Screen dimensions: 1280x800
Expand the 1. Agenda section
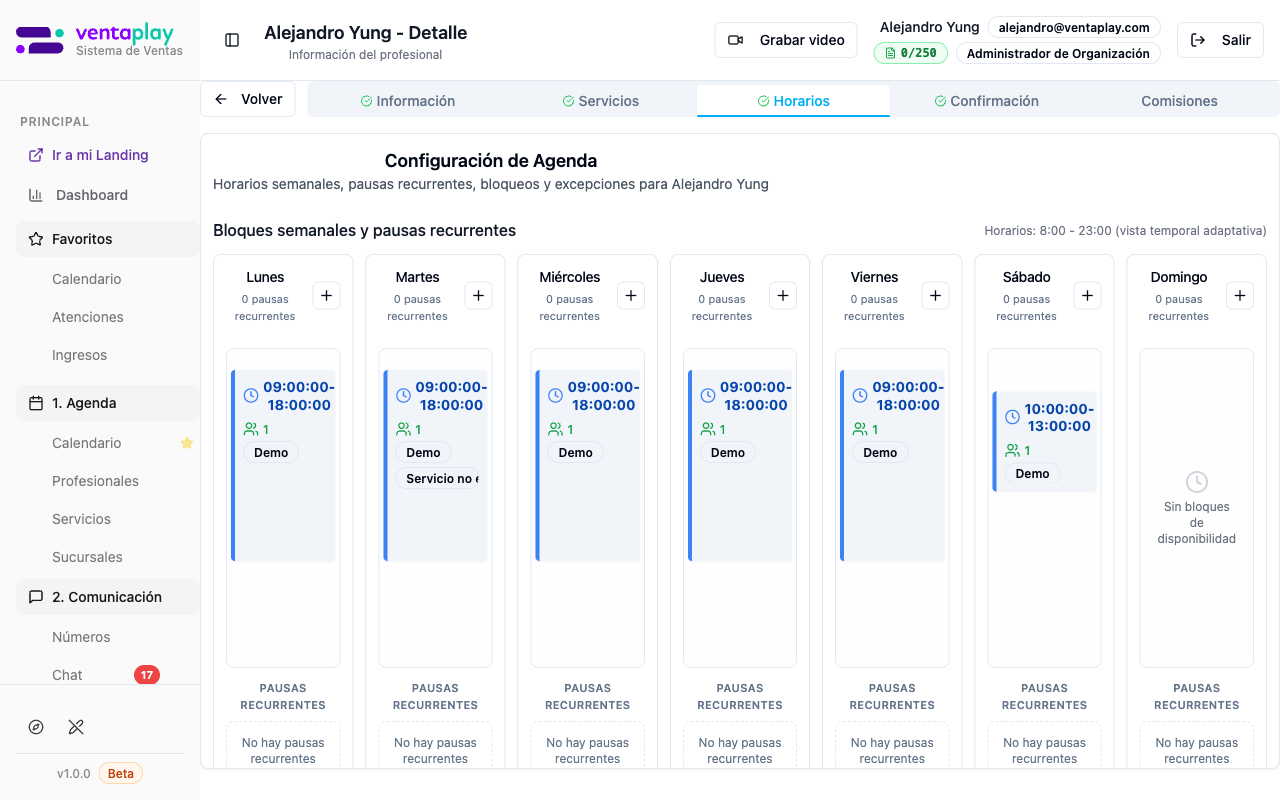pos(107,403)
